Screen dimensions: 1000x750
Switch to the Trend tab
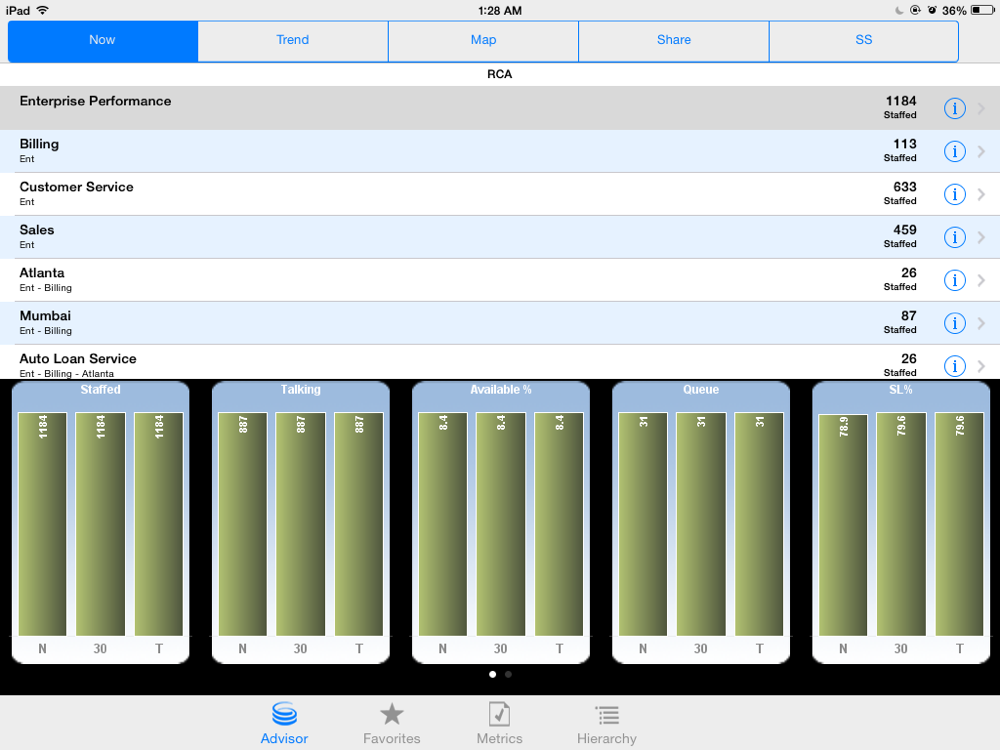pos(293,41)
